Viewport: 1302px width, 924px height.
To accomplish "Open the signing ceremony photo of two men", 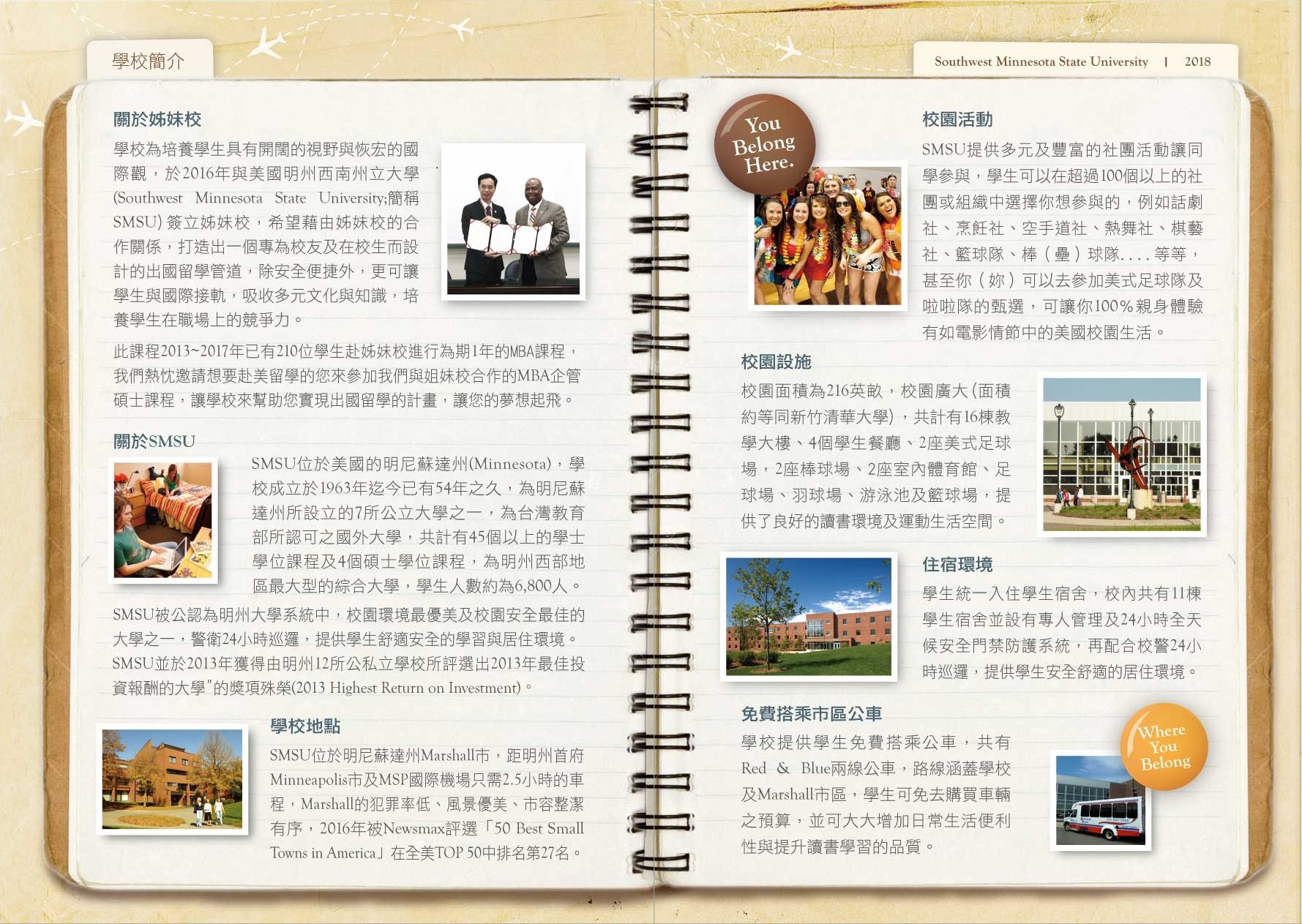I will [x=514, y=222].
